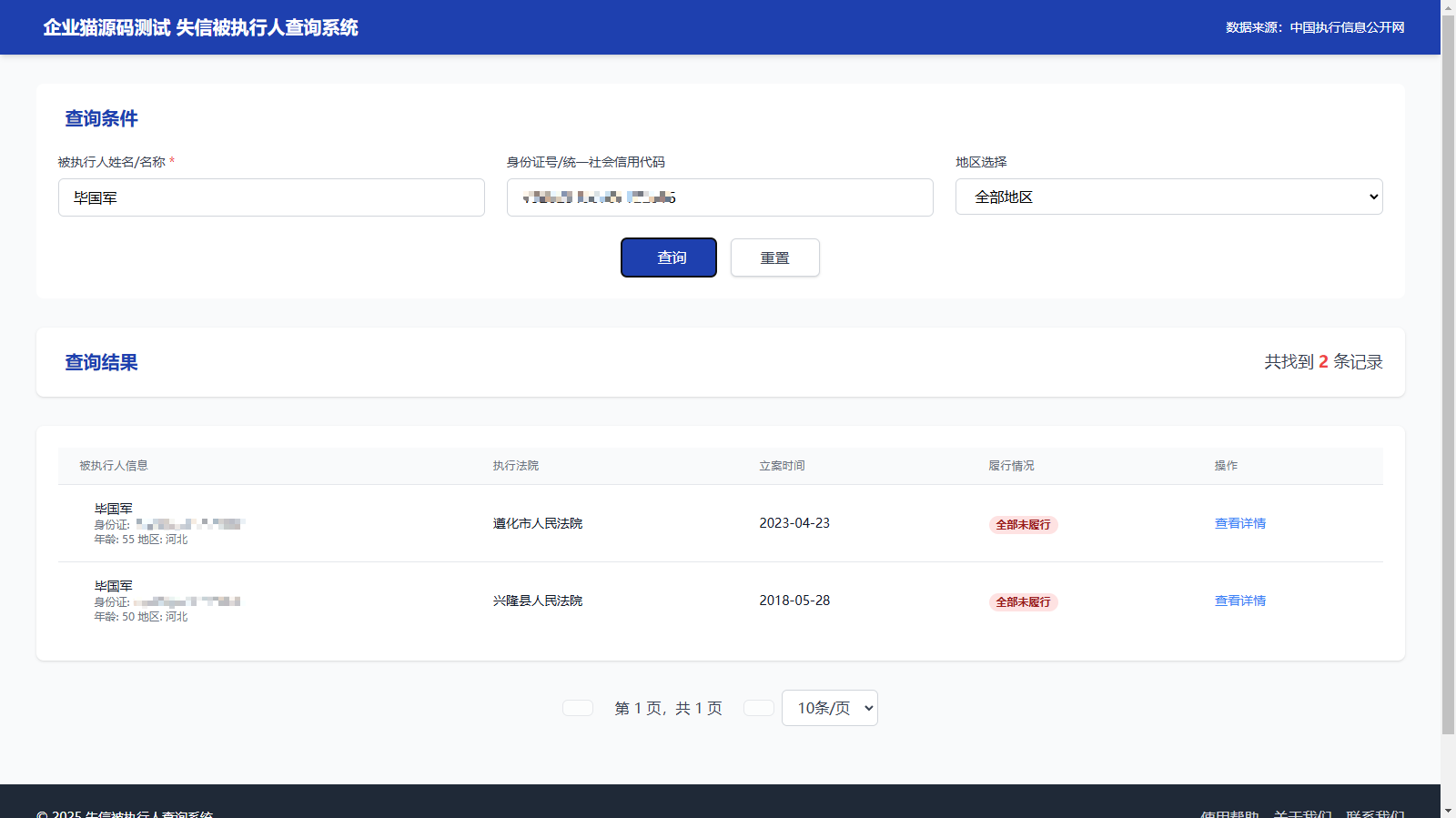The image size is (1456, 818).
Task: Click the 被执行人信息 column header
Action: click(114, 466)
